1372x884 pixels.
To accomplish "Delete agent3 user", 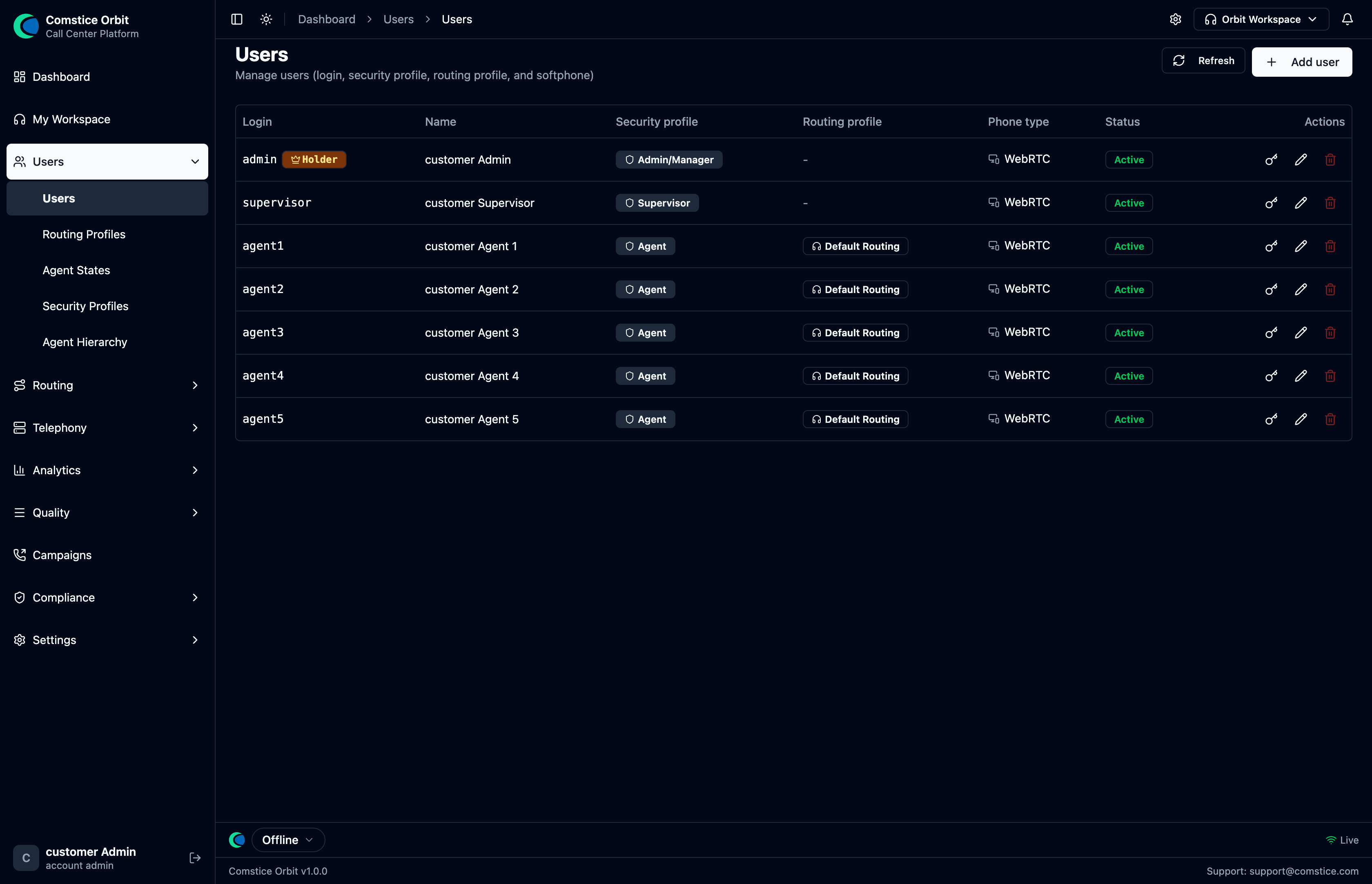I will tap(1330, 332).
